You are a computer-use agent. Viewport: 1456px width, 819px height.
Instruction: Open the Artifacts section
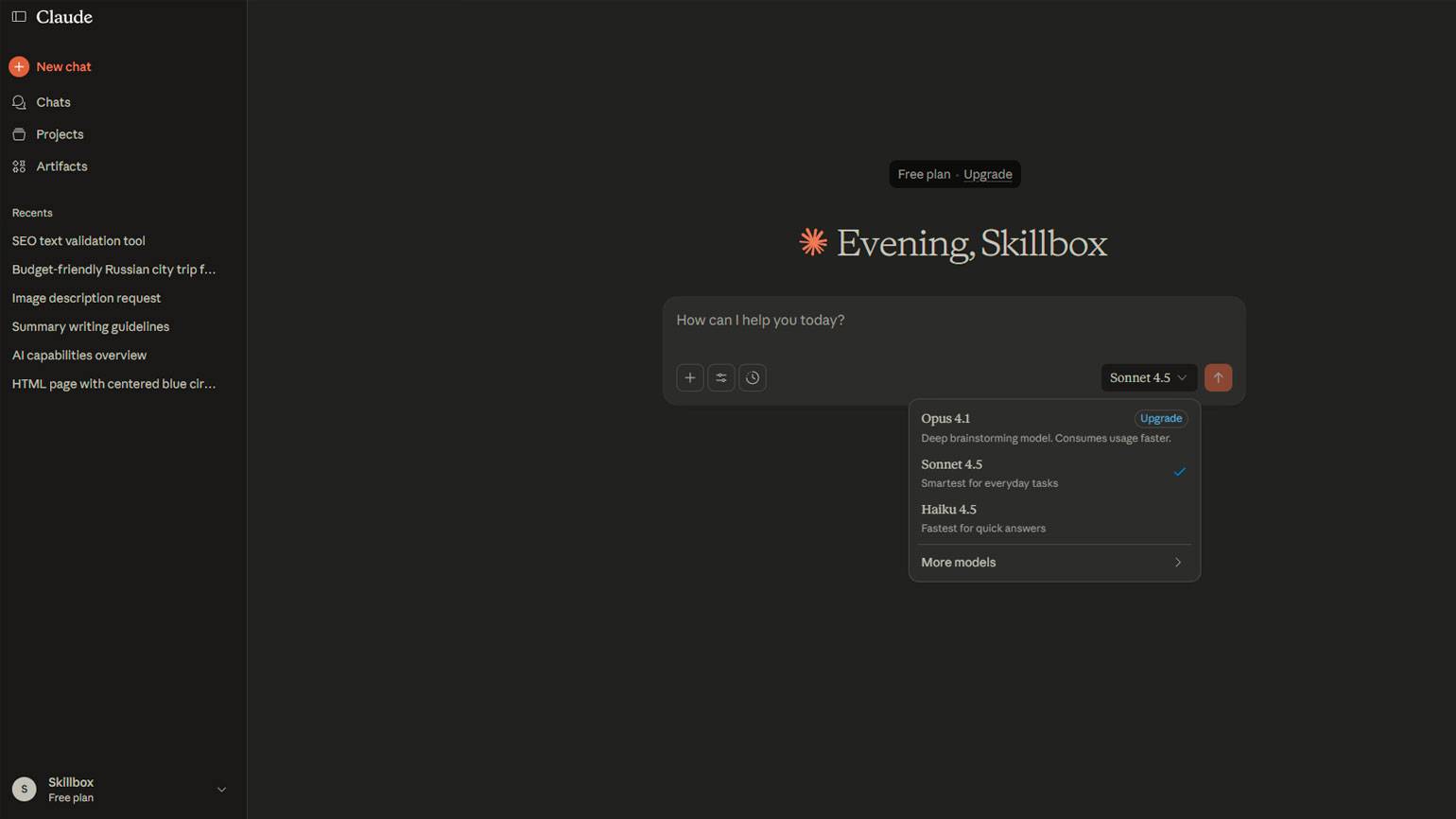pyautogui.click(x=61, y=166)
